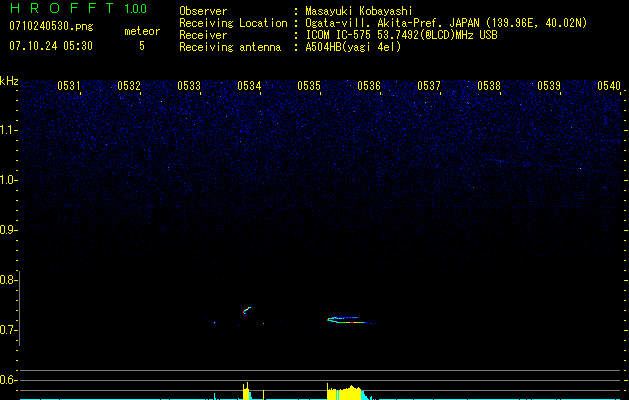The width and height of the screenshot is (629, 400).
Task: Select the file name 0710240530.png
Action: 51,26
